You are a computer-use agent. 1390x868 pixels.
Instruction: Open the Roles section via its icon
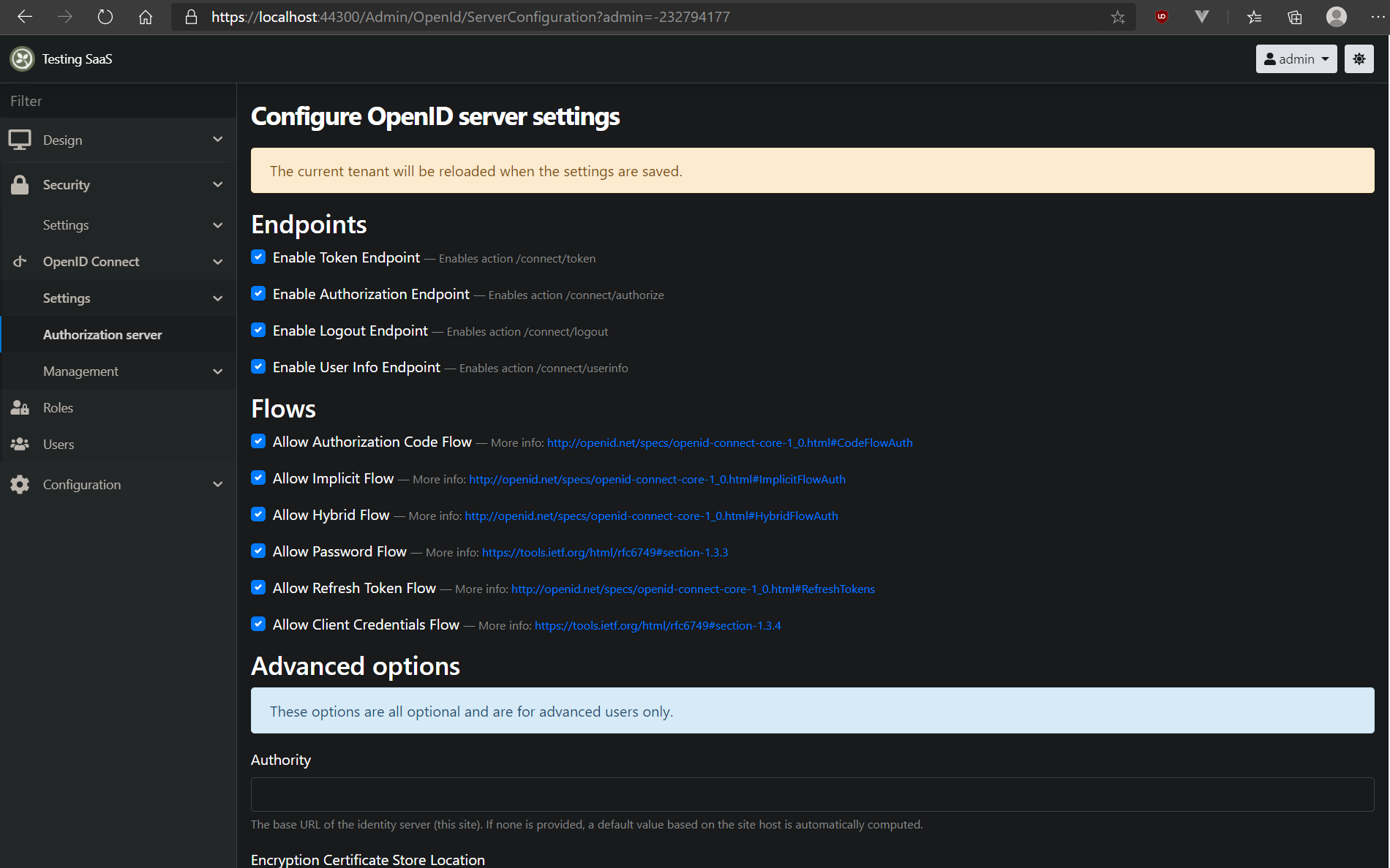pos(20,407)
